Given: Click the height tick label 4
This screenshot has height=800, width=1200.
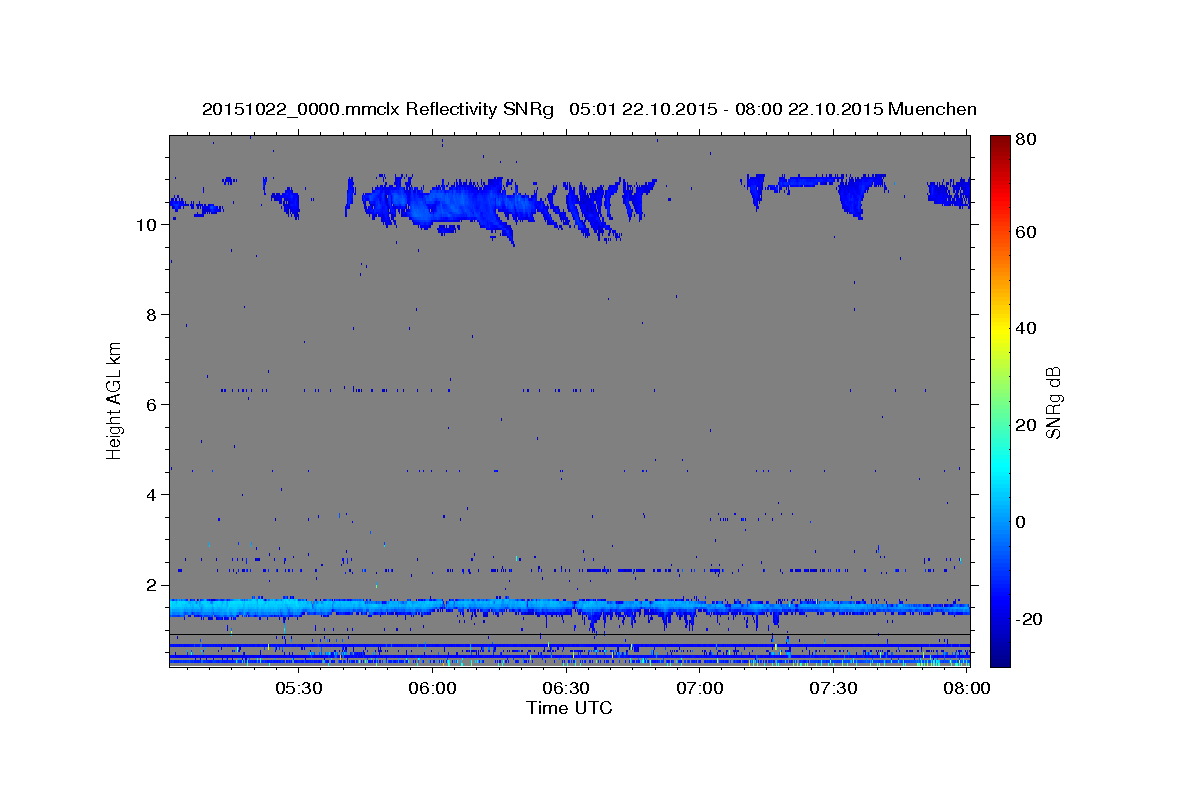Looking at the screenshot, I should coord(150,495).
